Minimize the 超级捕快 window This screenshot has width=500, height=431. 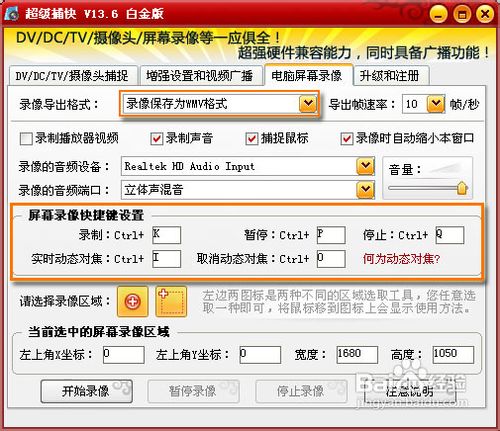pyautogui.click(x=439, y=14)
